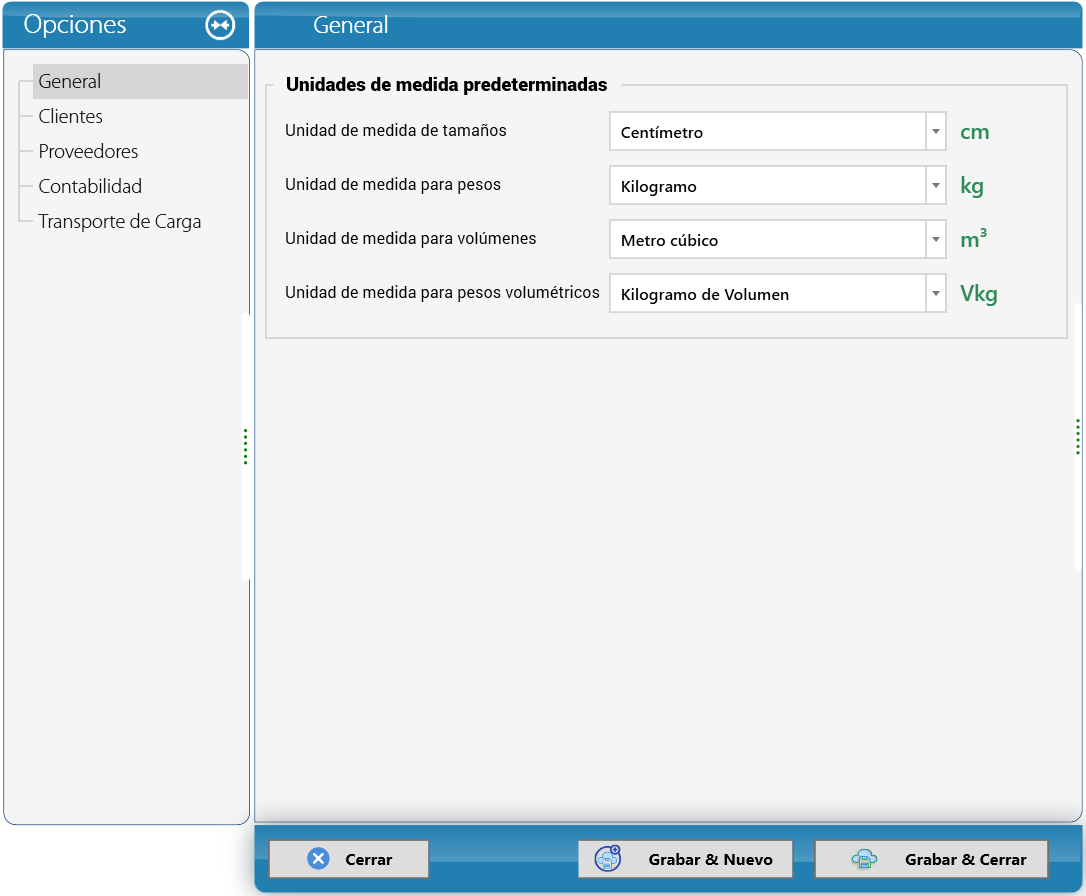Click the green cm unit symbol
Viewport: 1086px width, 896px height.
click(x=974, y=132)
